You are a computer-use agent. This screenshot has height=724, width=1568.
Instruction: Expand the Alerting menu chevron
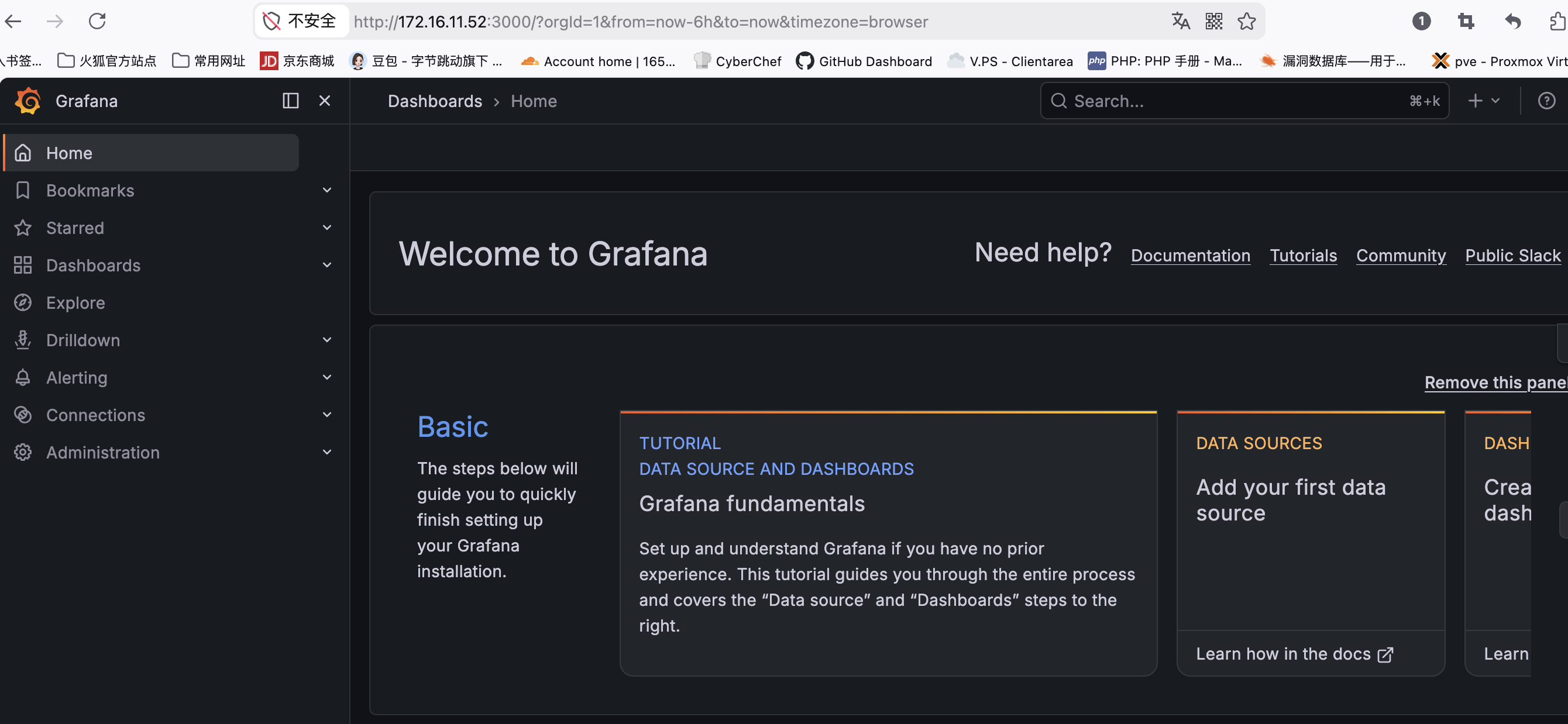tap(327, 377)
